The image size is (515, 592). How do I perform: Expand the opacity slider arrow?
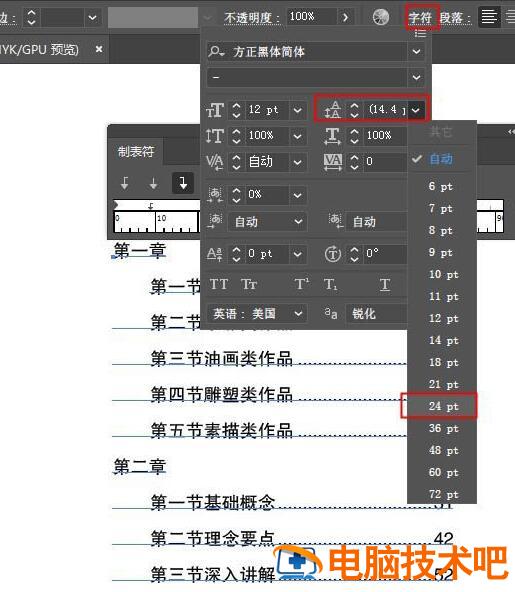tap(345, 17)
